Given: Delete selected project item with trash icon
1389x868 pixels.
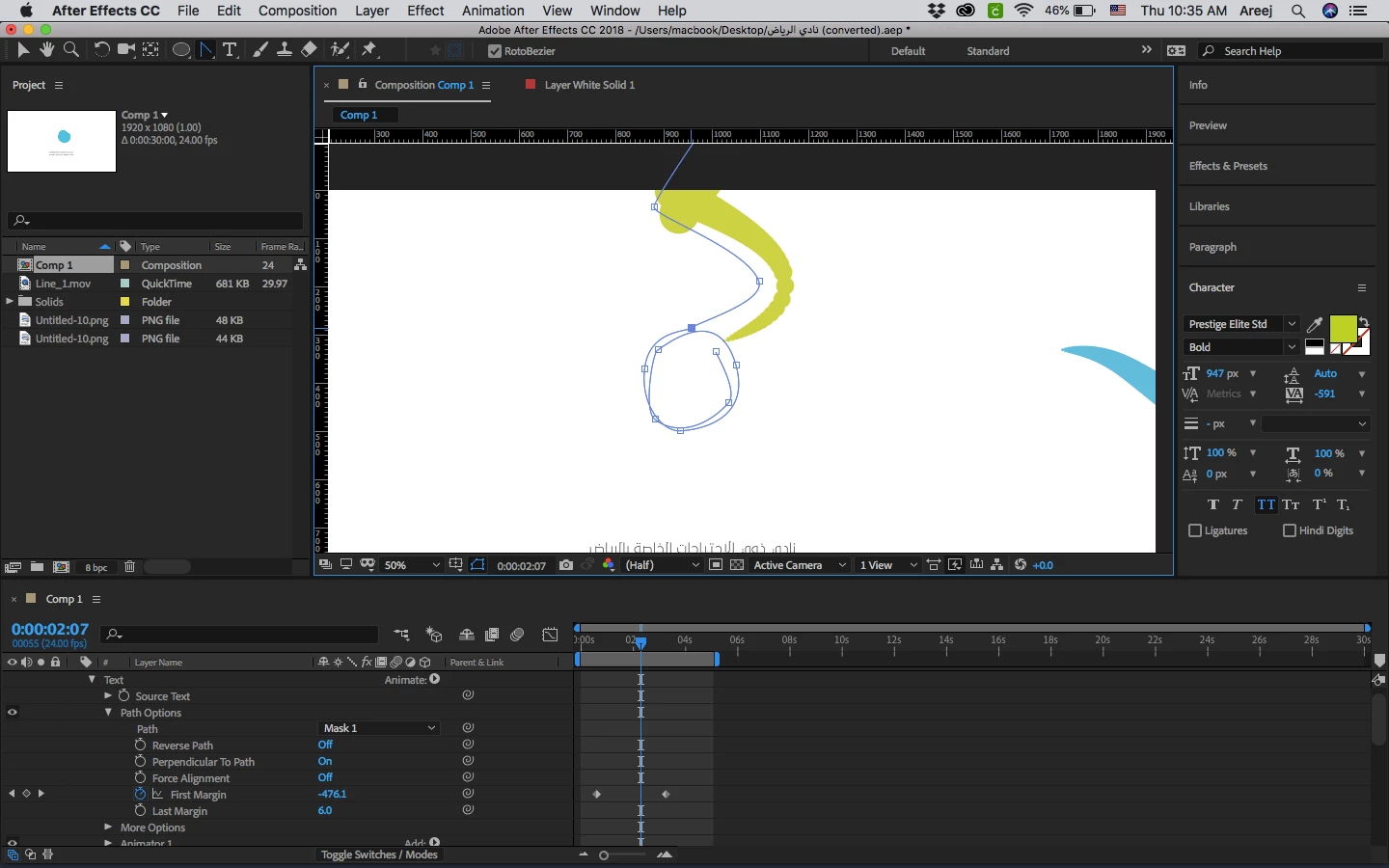Looking at the screenshot, I should tap(129, 567).
